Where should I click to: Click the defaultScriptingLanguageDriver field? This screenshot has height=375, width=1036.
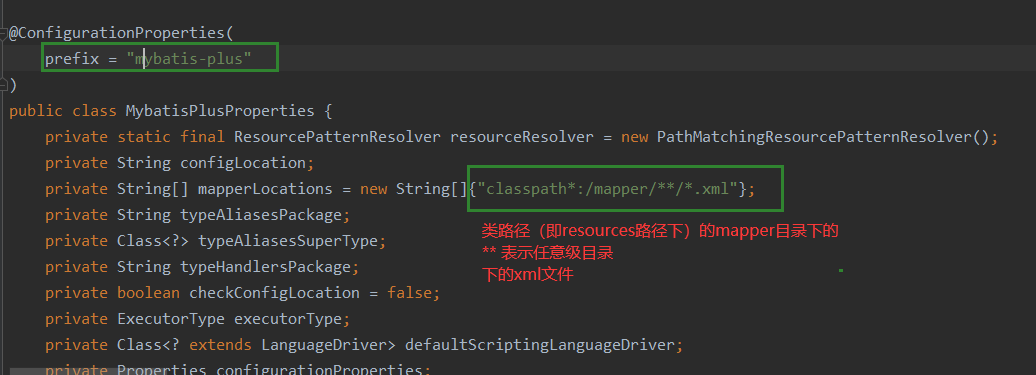tap(539, 345)
